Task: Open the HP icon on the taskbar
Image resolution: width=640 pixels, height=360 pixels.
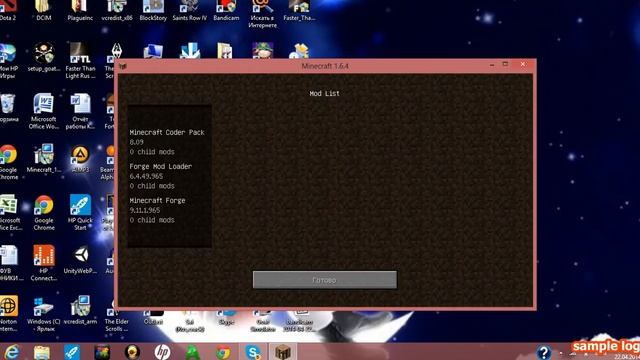Action: pyautogui.click(x=162, y=352)
